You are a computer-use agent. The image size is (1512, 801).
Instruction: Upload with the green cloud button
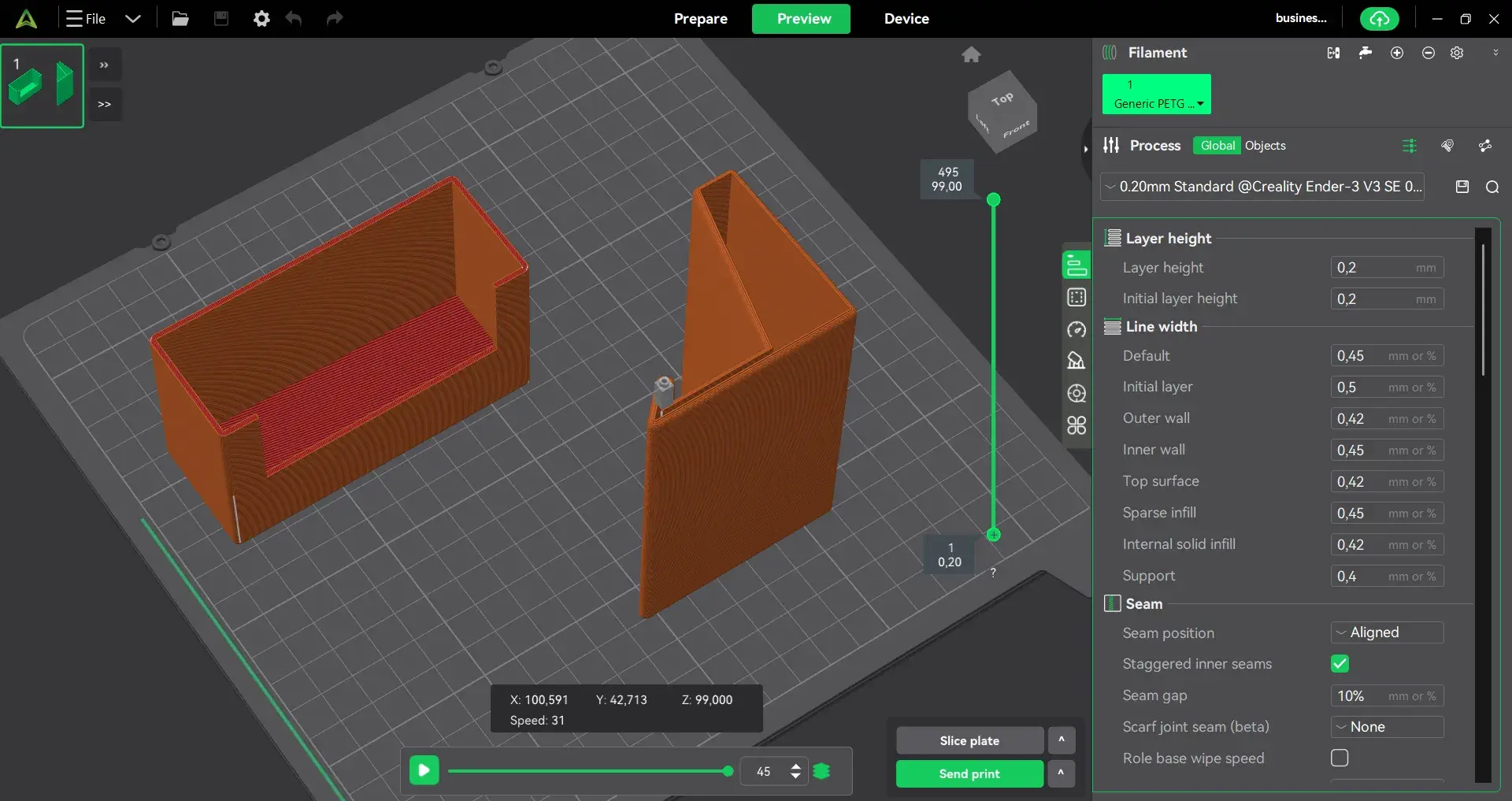[x=1380, y=19]
